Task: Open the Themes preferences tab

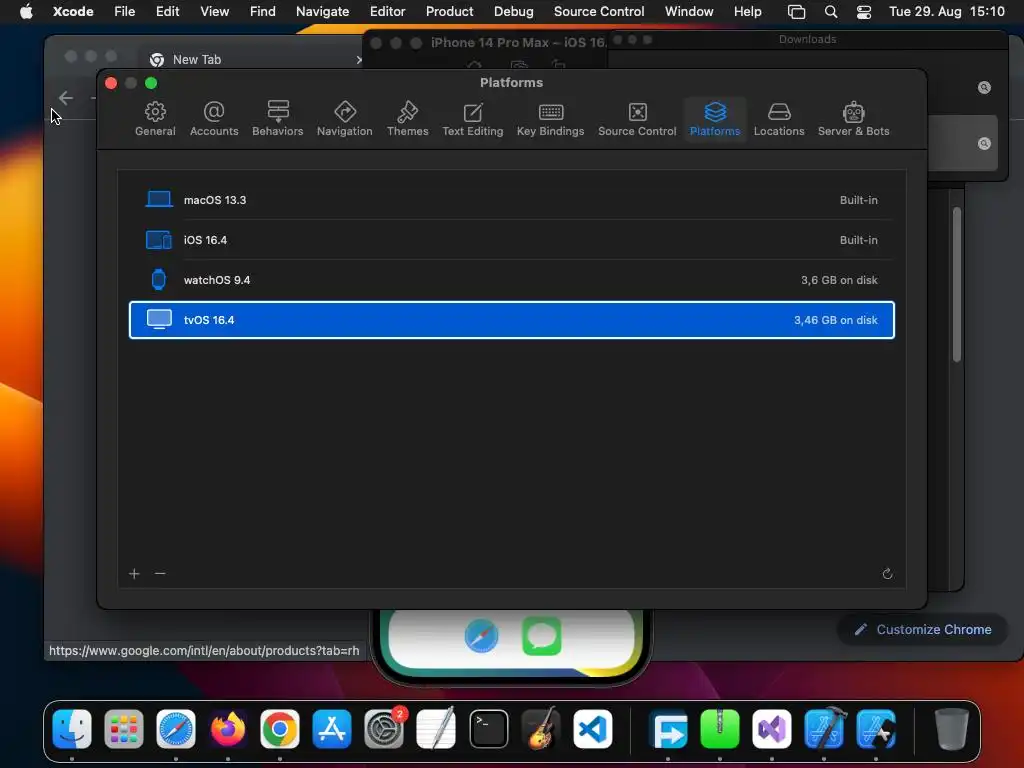Action: (x=408, y=119)
